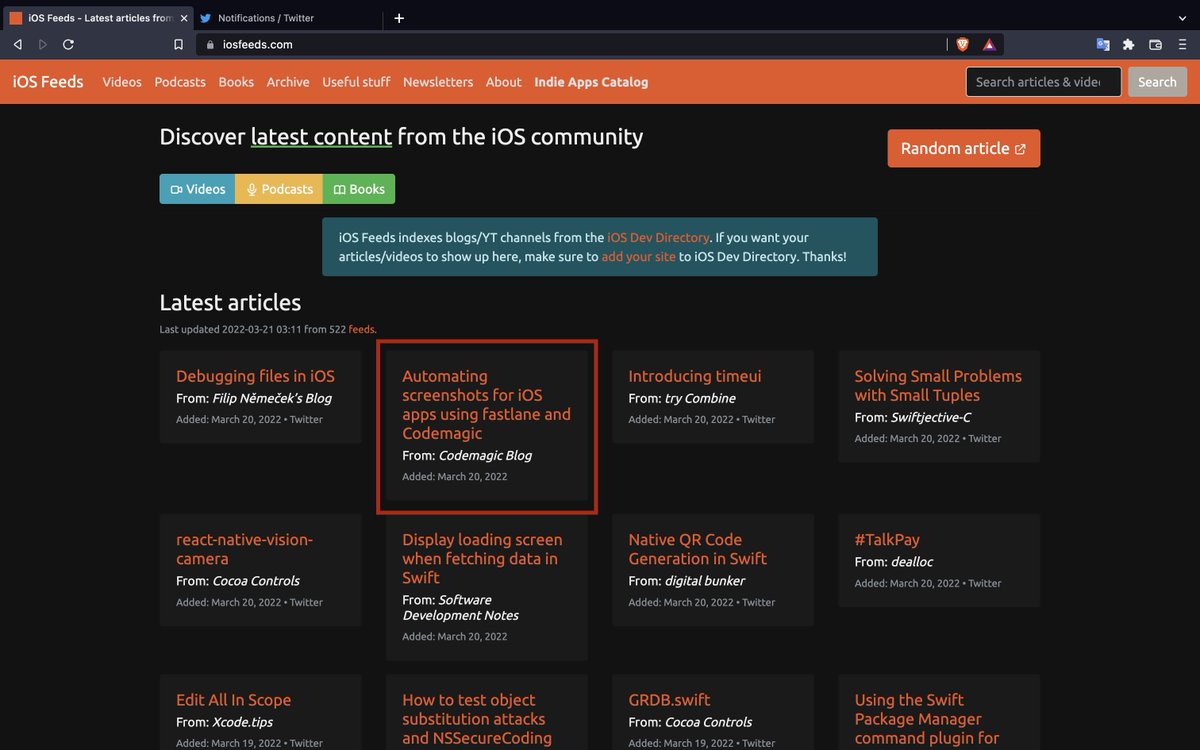Image resolution: width=1200 pixels, height=750 pixels.
Task: Click the iosfeeds.com address bar
Action: pos(570,44)
